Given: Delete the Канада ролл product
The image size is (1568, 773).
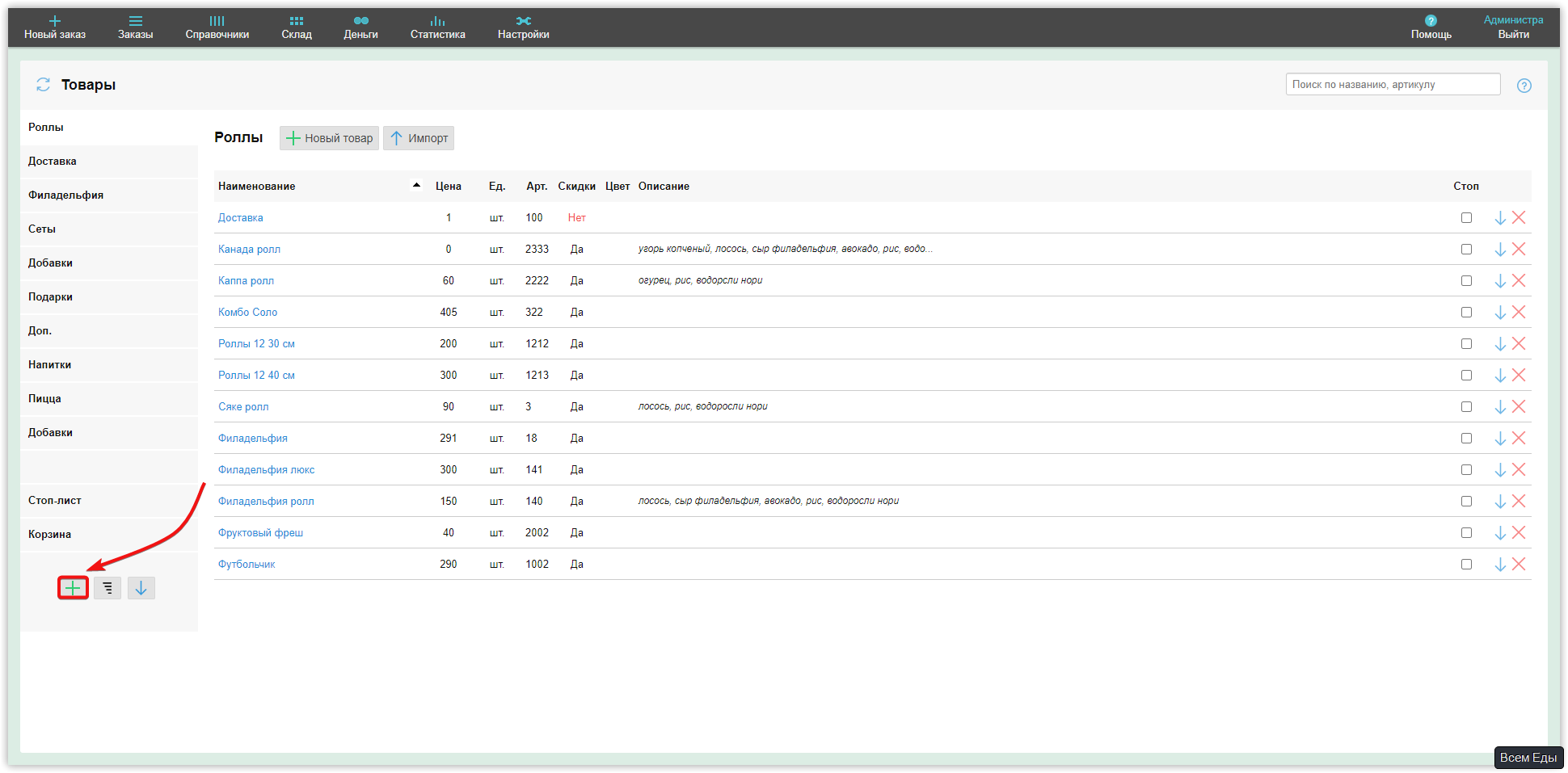Looking at the screenshot, I should point(1520,249).
